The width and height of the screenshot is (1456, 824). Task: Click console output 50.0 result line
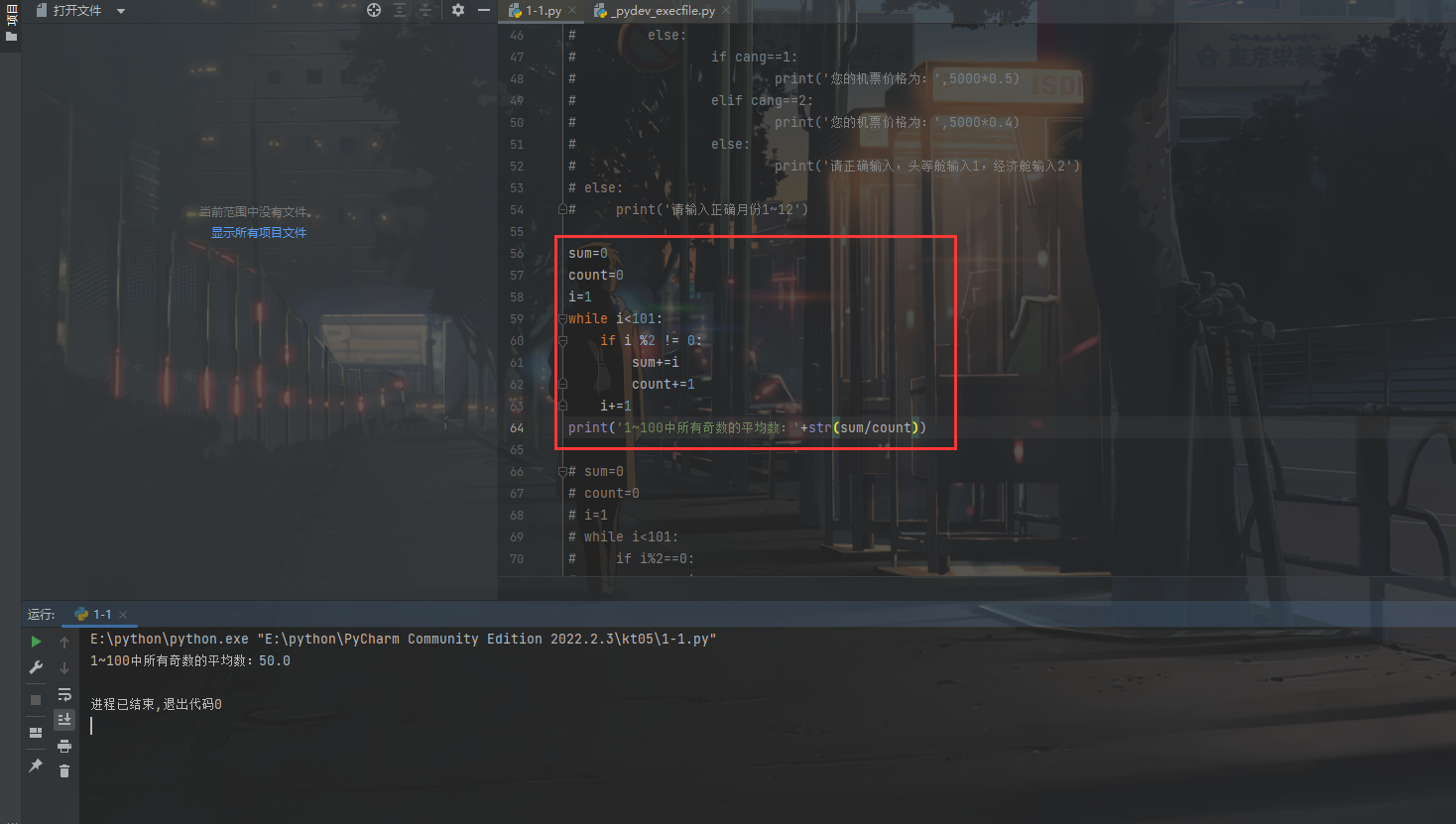tap(190, 661)
